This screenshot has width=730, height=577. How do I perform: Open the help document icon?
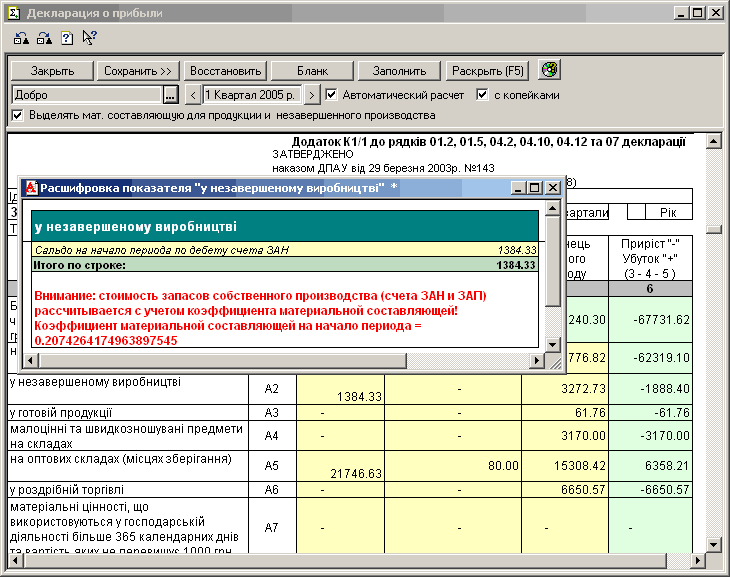[67, 38]
